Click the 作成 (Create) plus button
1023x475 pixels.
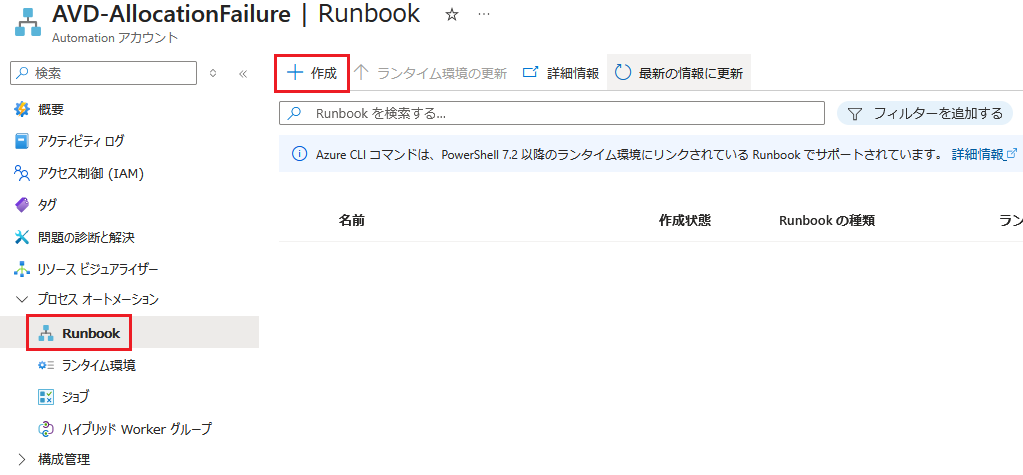[x=312, y=73]
